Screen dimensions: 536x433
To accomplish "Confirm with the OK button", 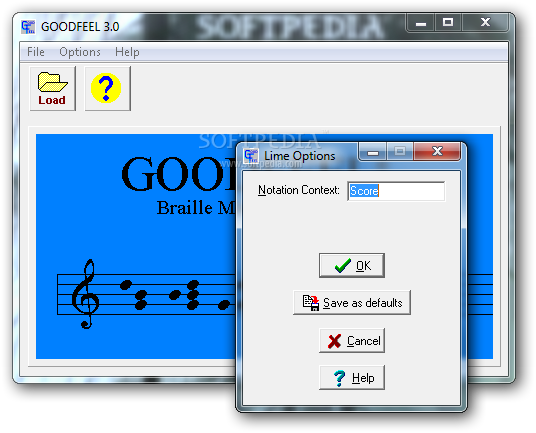I will 352,266.
